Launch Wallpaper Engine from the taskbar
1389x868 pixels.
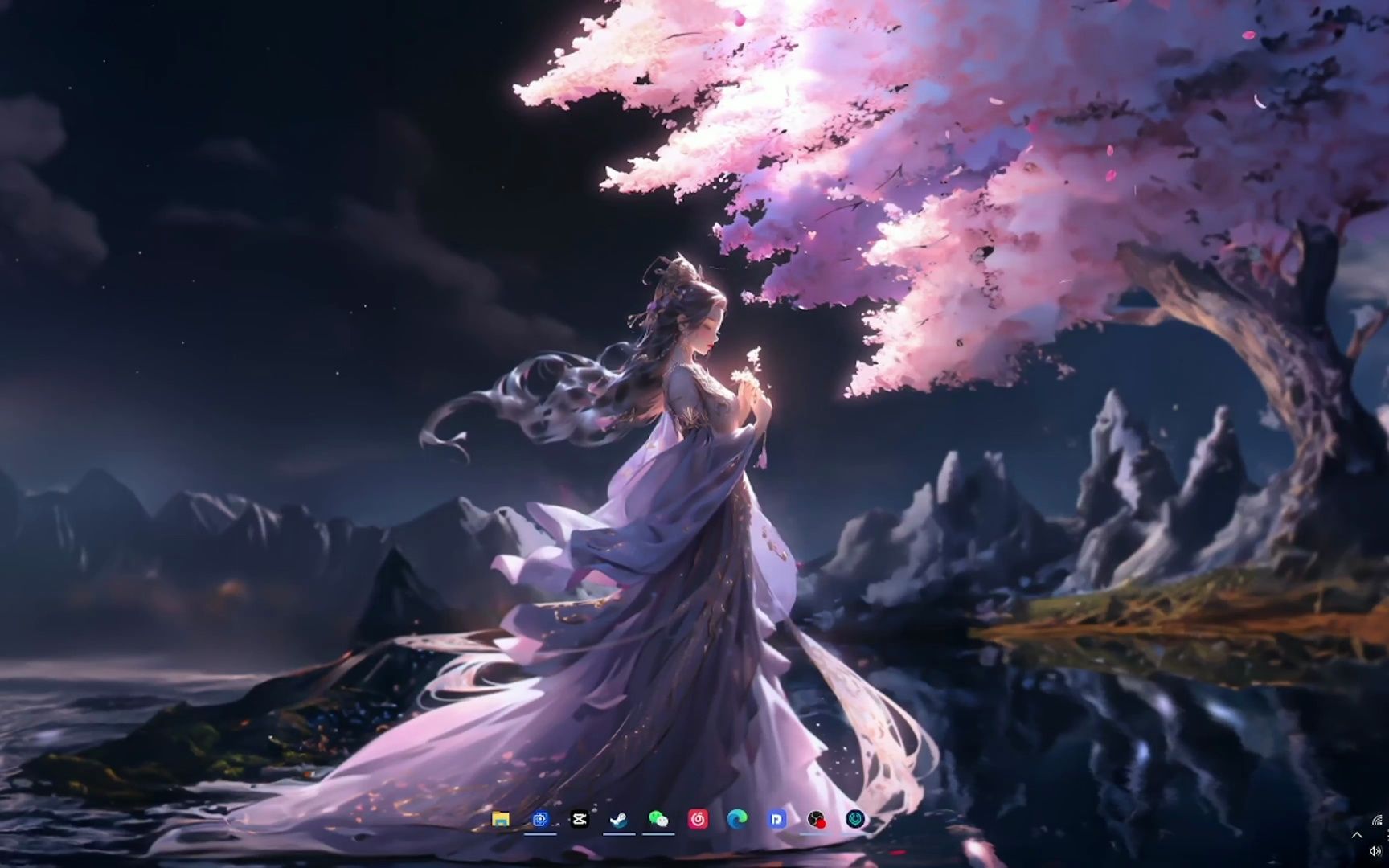(x=854, y=820)
